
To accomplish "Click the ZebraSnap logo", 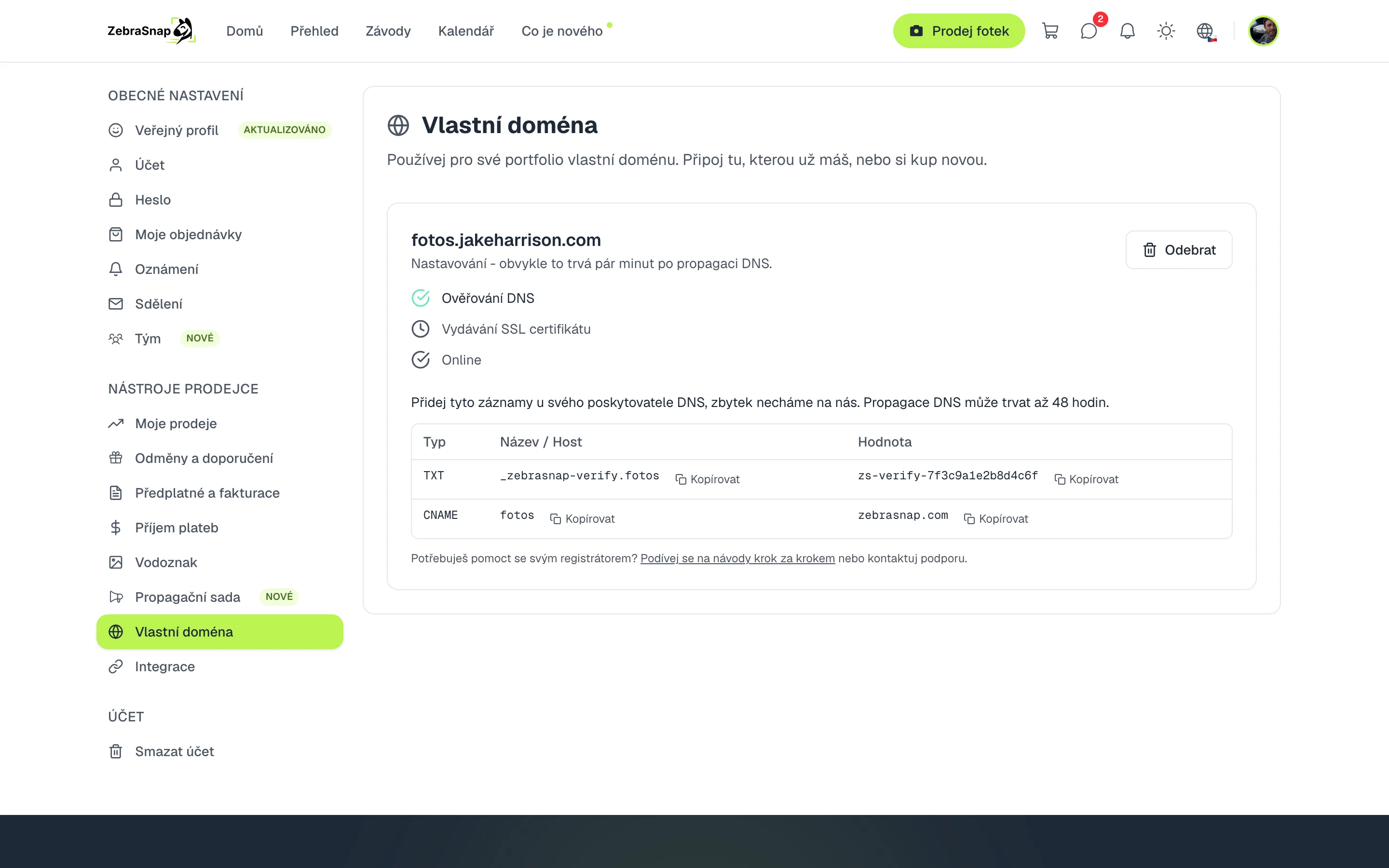I will pyautogui.click(x=151, y=31).
